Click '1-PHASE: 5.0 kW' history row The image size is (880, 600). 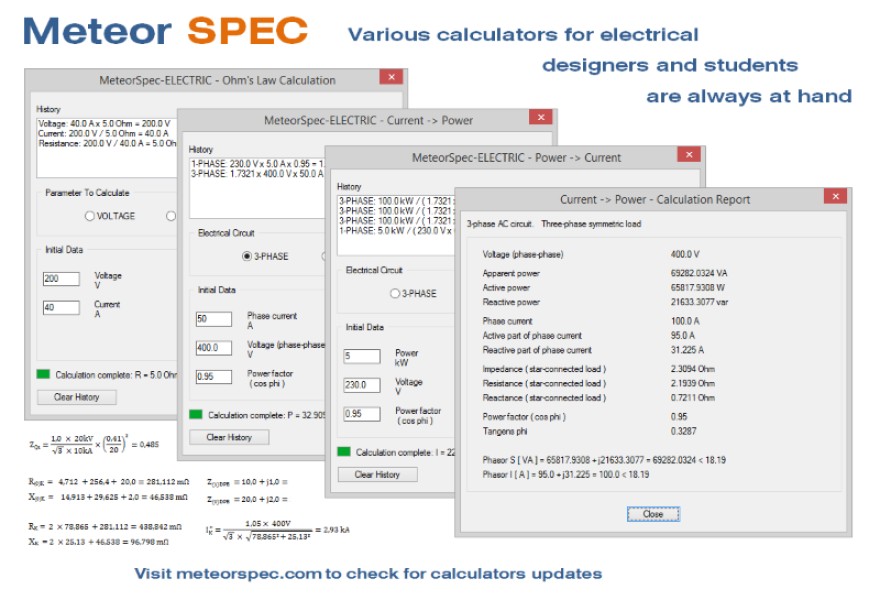(x=395, y=231)
